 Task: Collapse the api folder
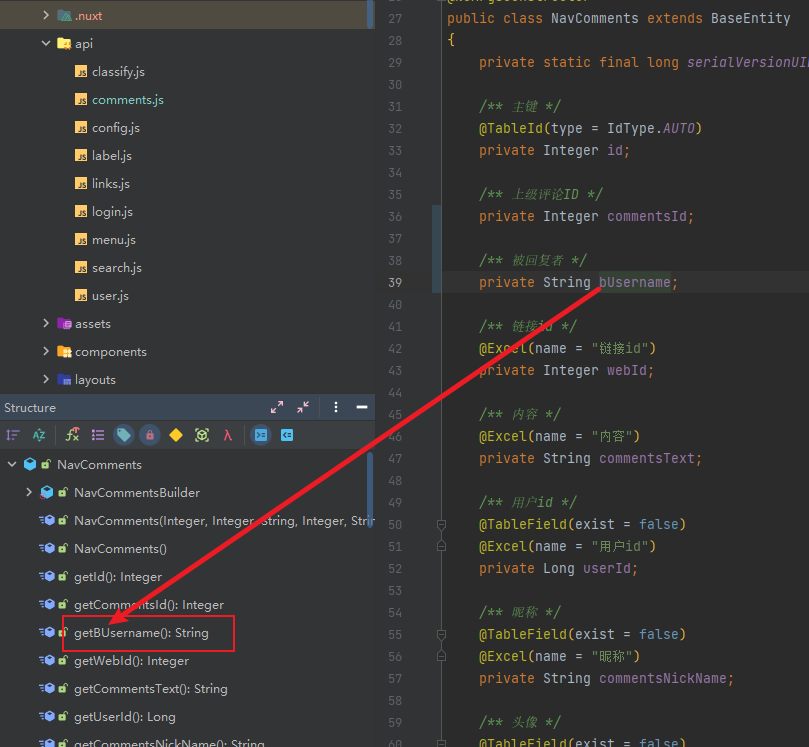tap(46, 43)
